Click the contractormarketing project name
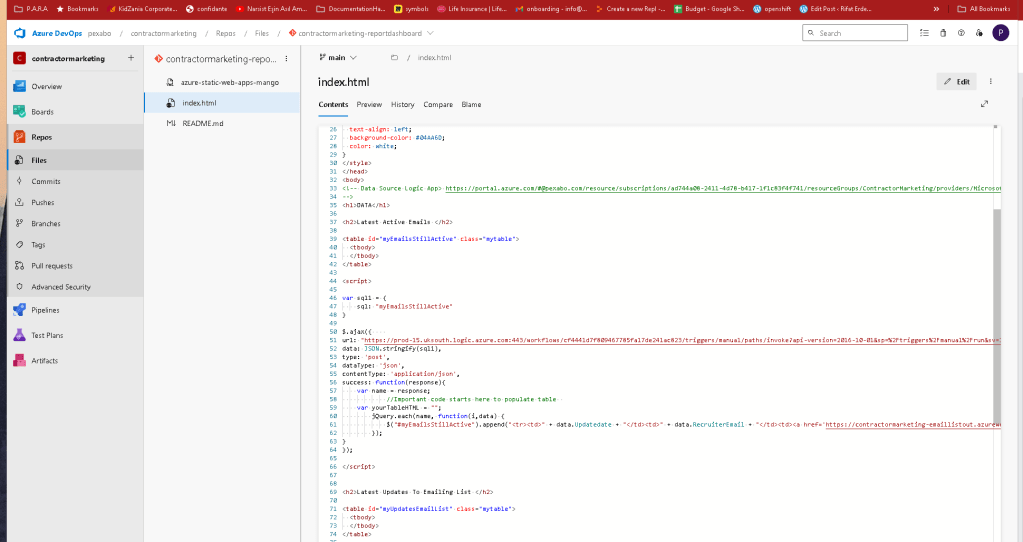This screenshot has height=542, width=1023. 68,59
